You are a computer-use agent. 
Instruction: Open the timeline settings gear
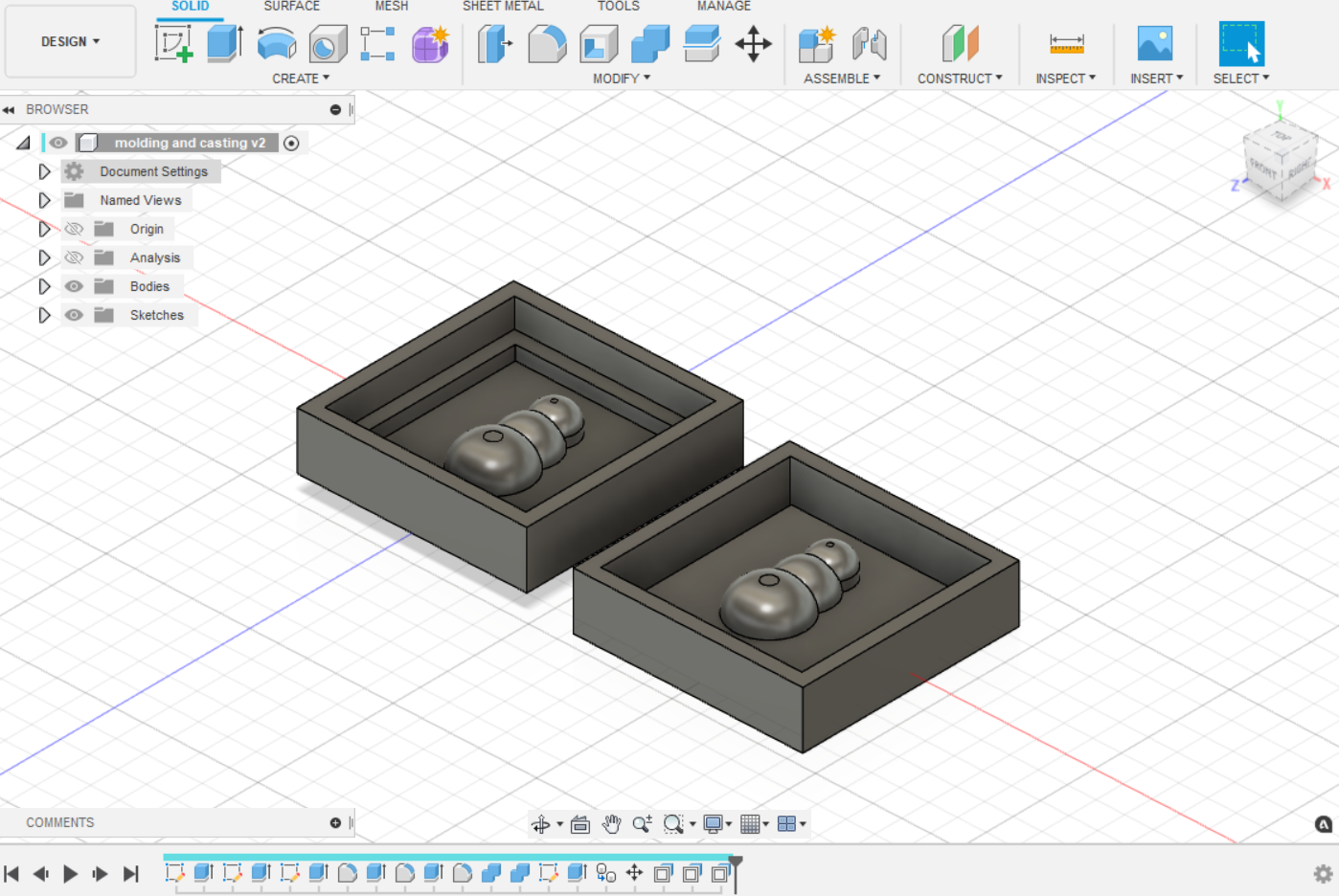click(1323, 874)
